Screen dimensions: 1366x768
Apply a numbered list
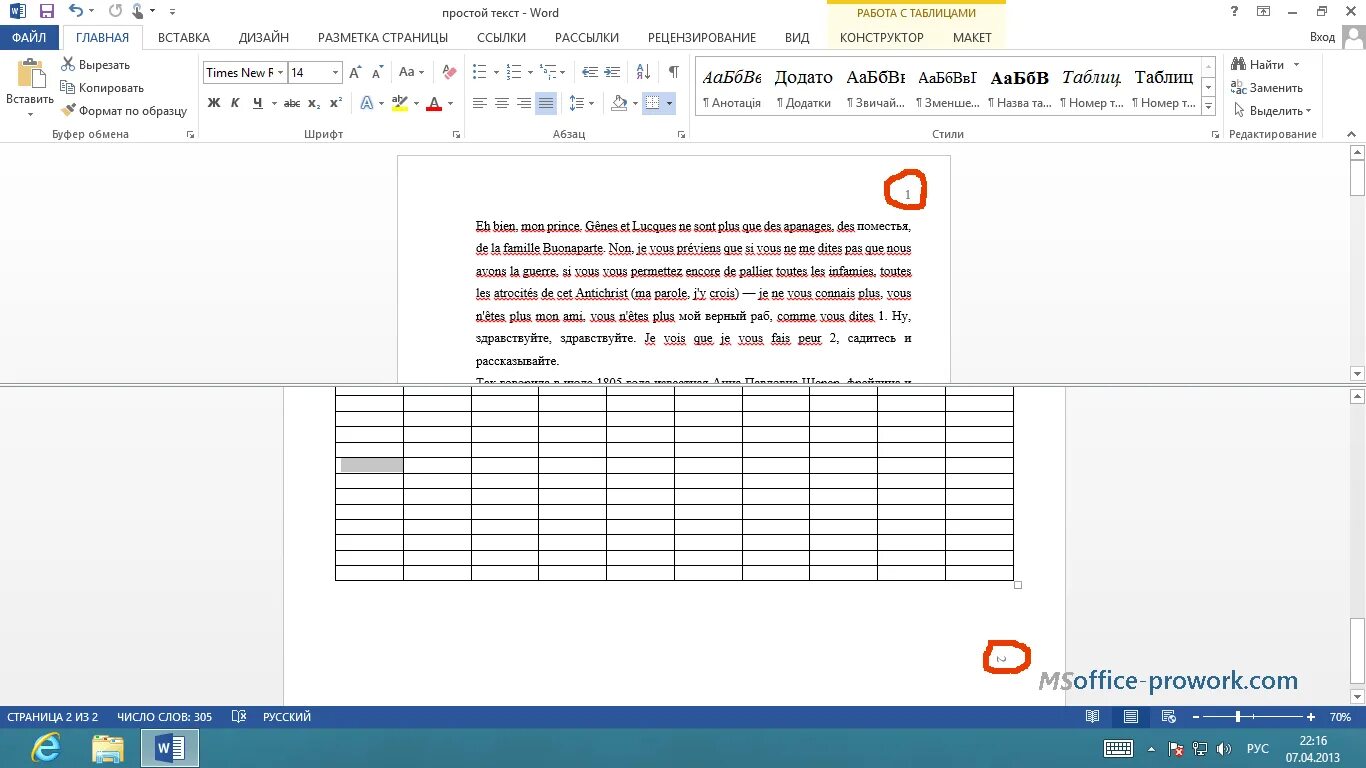coord(514,73)
